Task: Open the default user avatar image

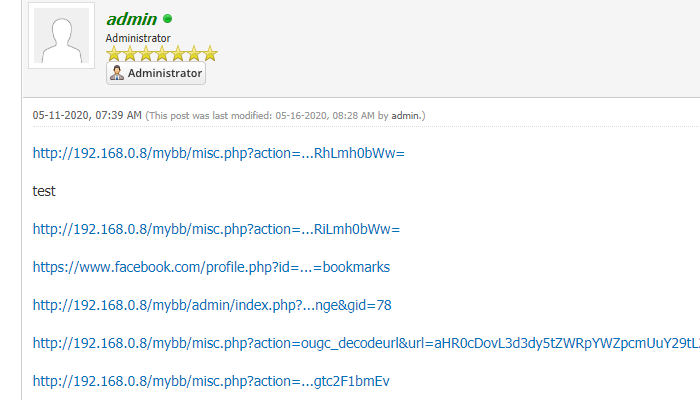Action: point(62,36)
